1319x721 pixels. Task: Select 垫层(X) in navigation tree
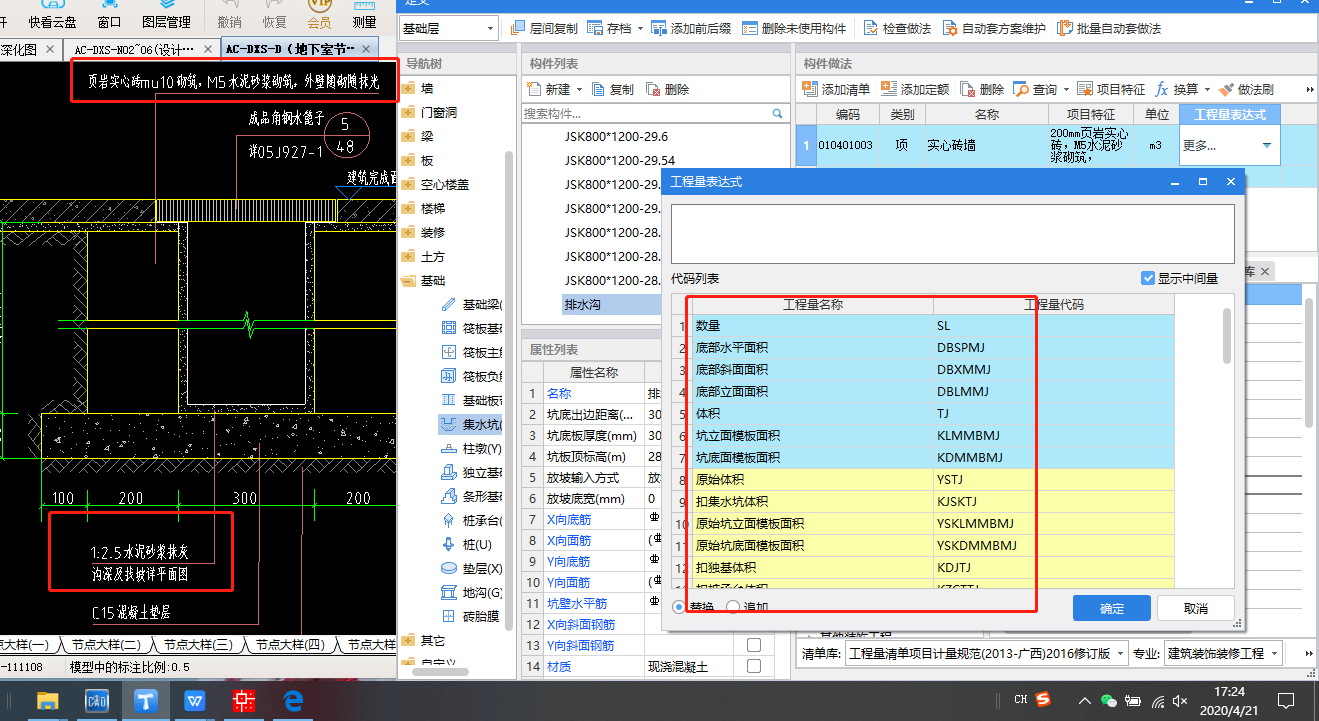(x=471, y=568)
